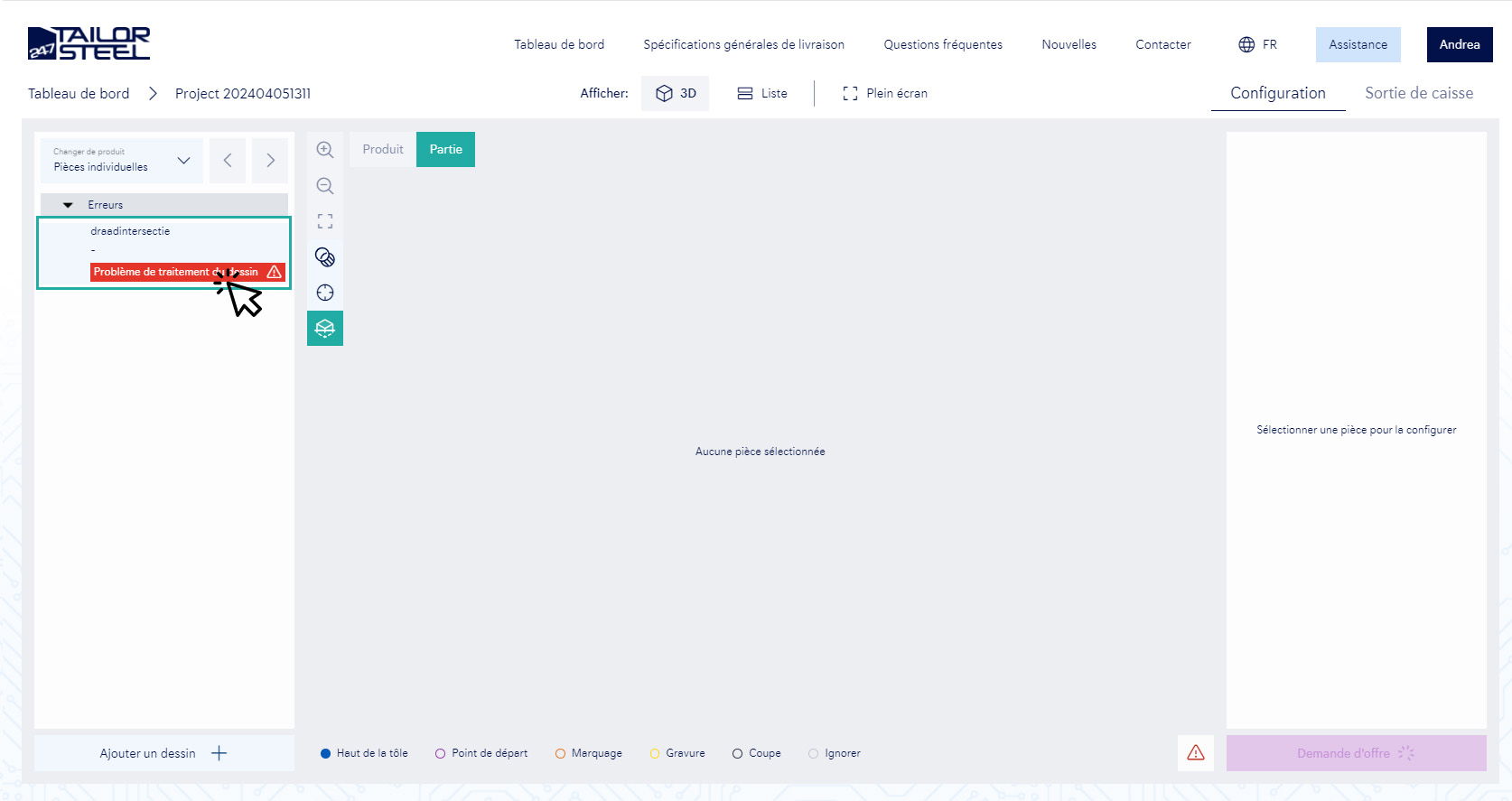The width and height of the screenshot is (1512, 801).
Task: Toggle the teal 3D box view icon
Action: pos(325,329)
